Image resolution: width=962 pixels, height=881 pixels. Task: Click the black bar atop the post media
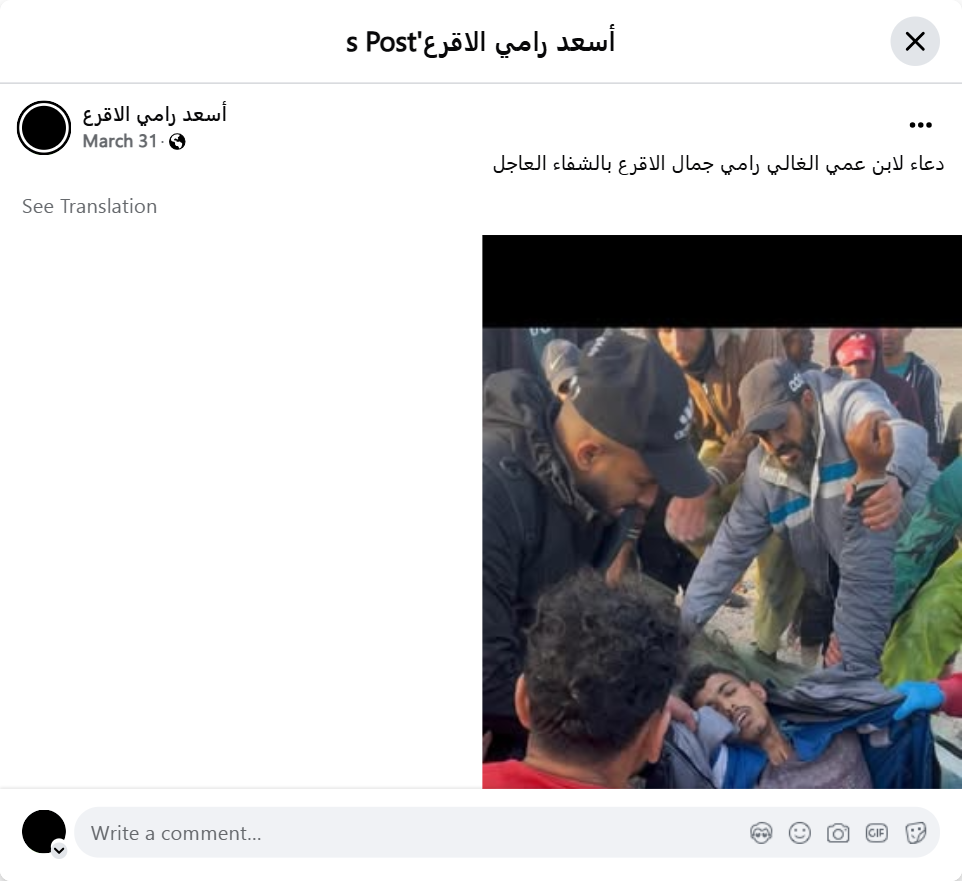(x=722, y=281)
